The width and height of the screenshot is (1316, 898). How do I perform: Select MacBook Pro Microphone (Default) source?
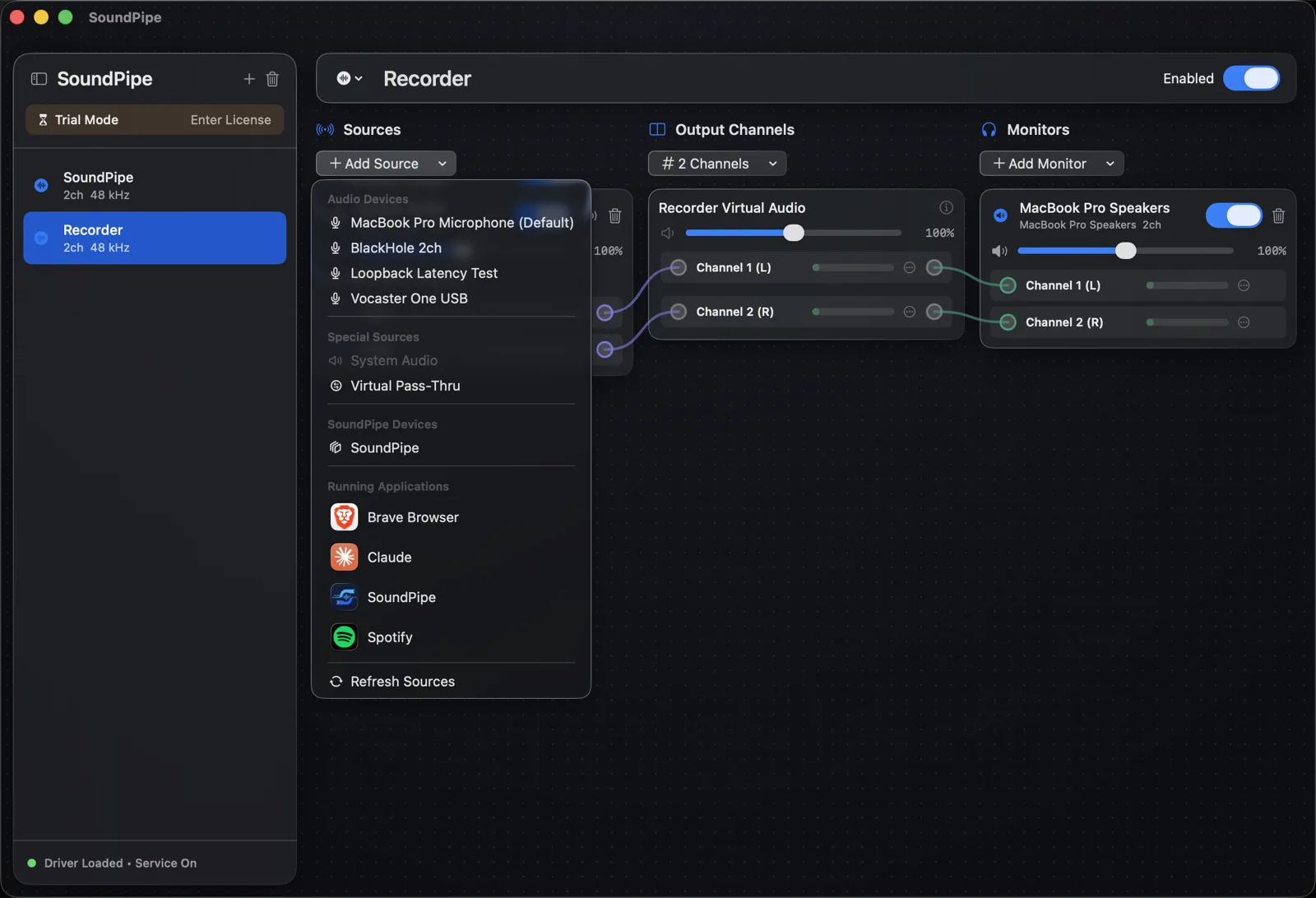[451, 223]
